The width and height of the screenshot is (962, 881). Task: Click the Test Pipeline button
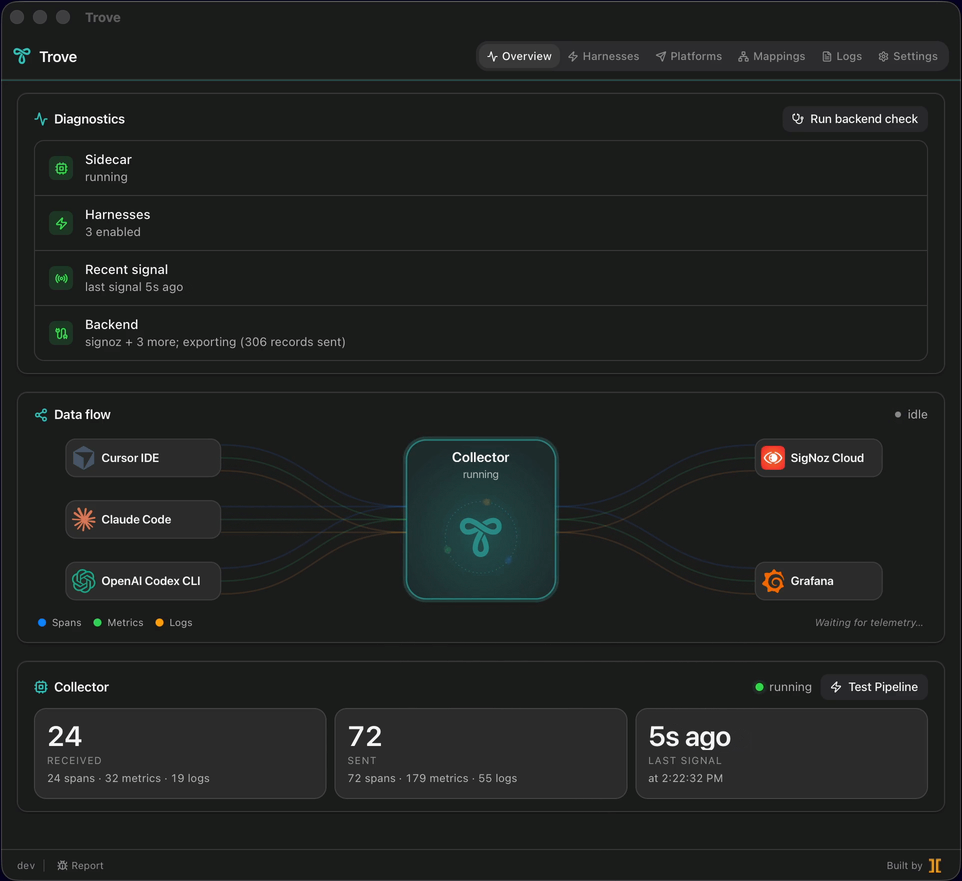click(874, 687)
